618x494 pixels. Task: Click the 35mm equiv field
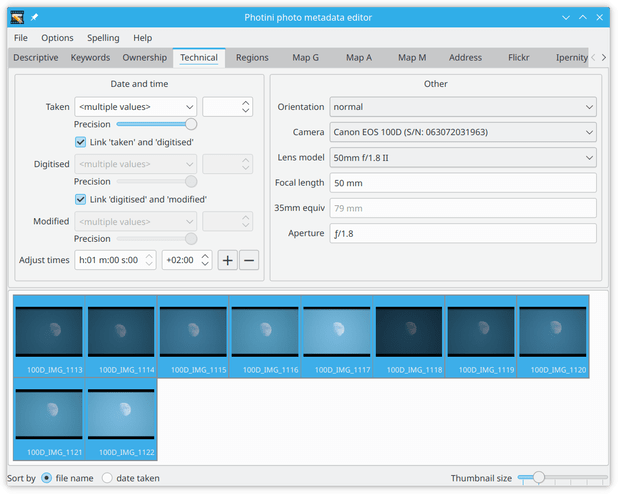tap(463, 208)
